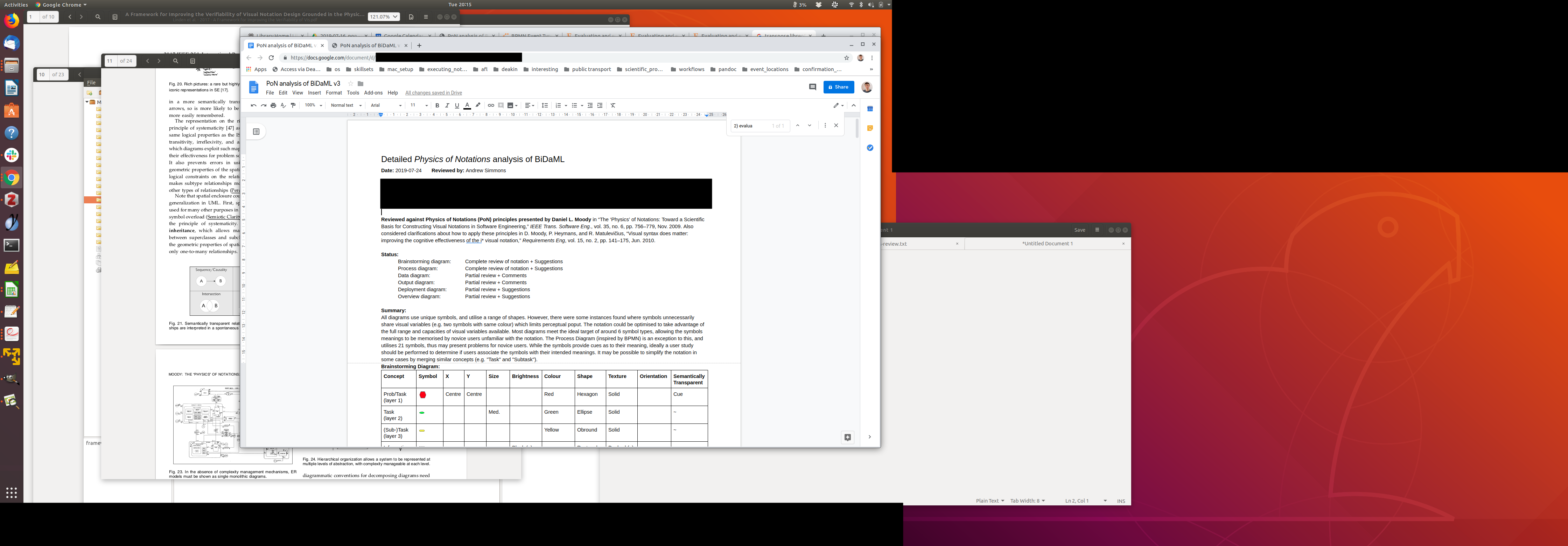Toggle underline formatting
This screenshot has width=1568, height=546.
click(456, 105)
